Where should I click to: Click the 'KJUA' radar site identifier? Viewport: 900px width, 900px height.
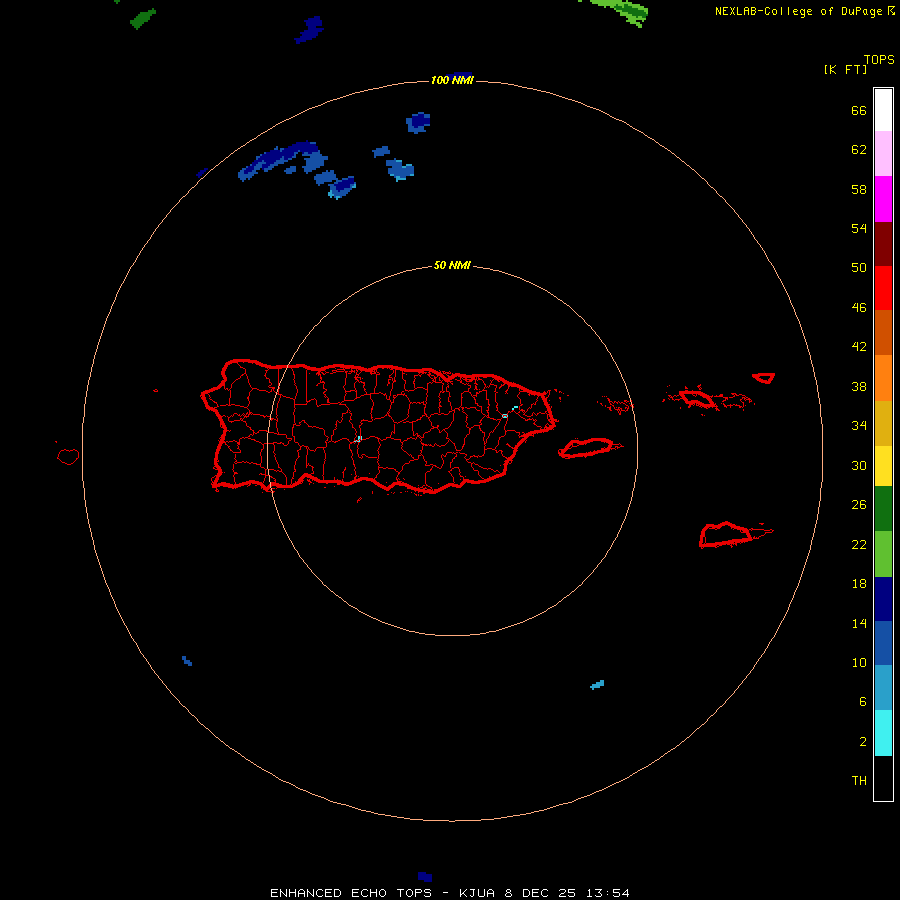pos(477,893)
